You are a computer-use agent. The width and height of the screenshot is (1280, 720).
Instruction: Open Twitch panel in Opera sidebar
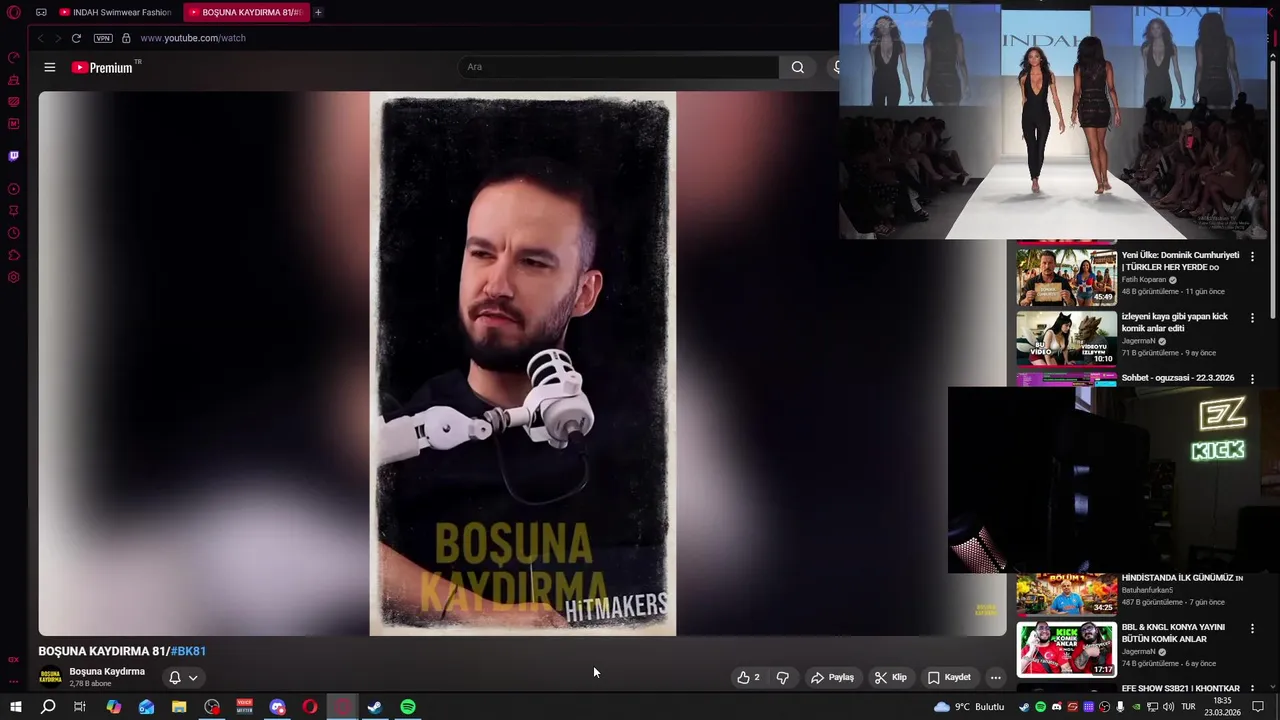click(14, 156)
